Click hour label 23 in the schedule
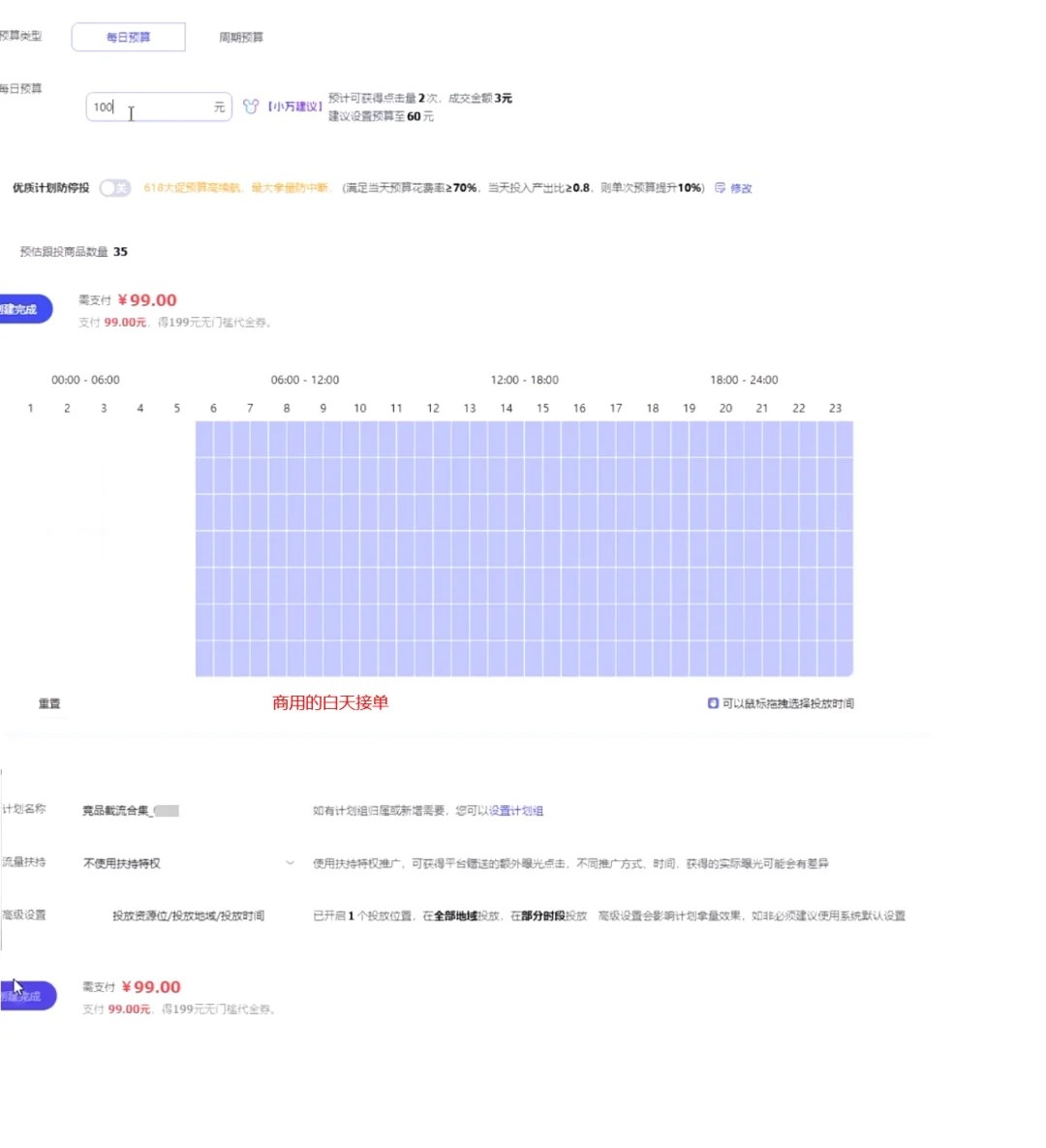This screenshot has height=1148, width=1046. (835, 409)
